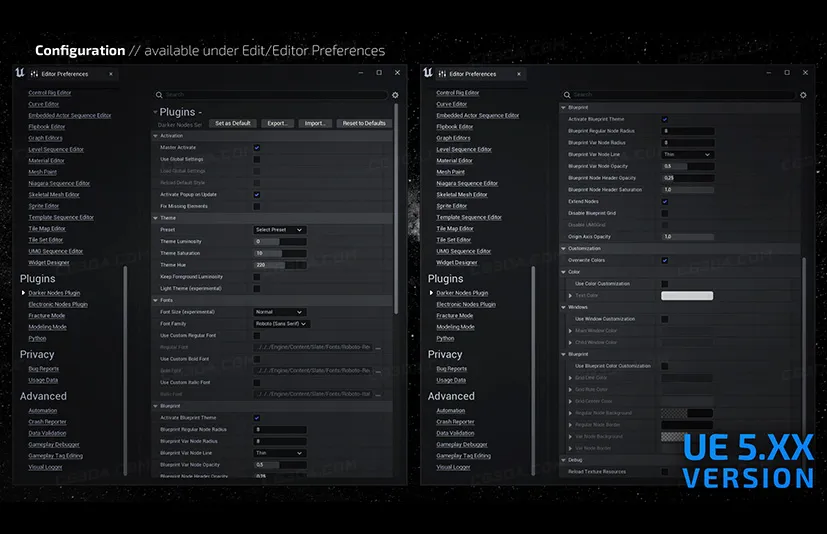Click the Export... button
The image size is (827, 534).
[277, 123]
